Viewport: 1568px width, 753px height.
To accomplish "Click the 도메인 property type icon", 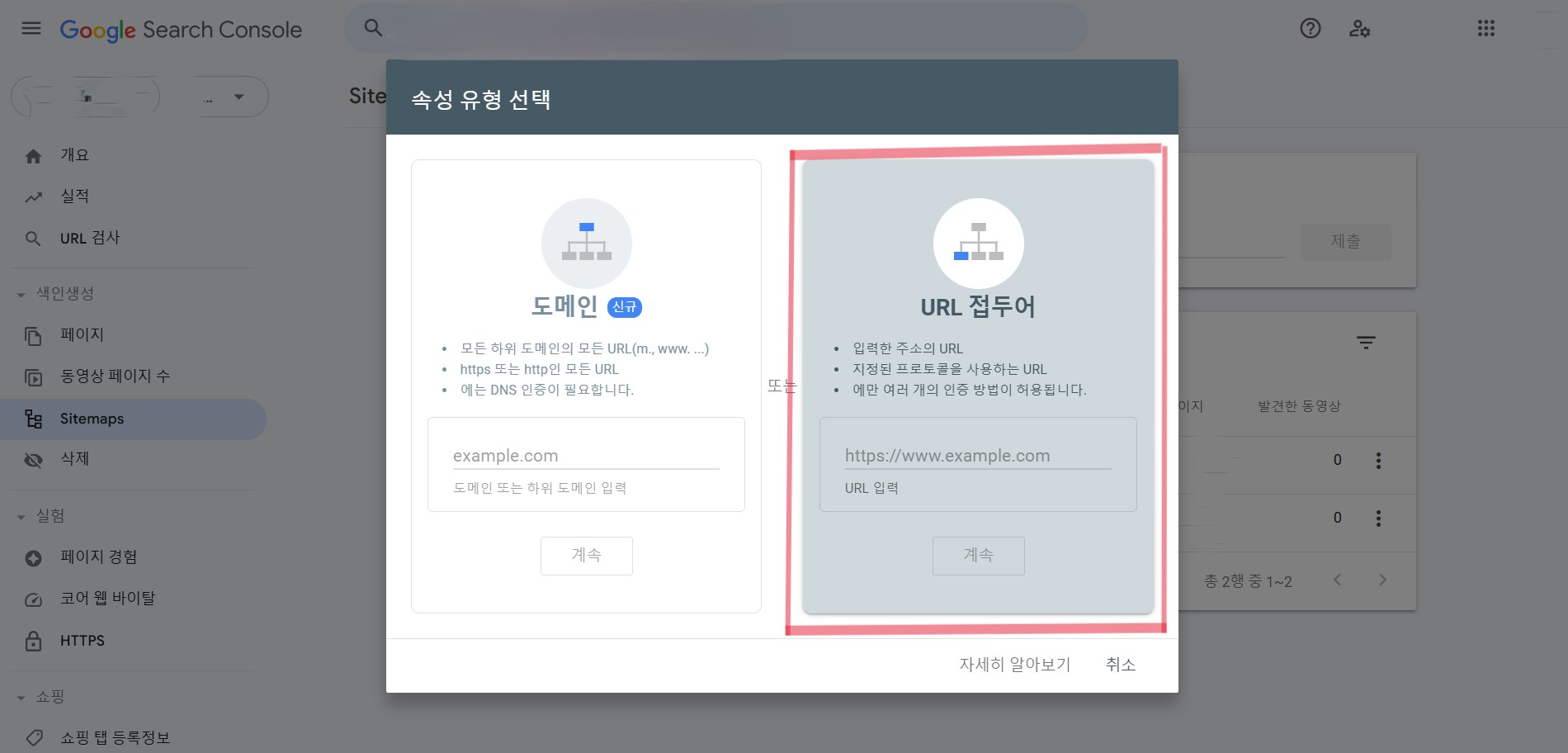I will 587,244.
